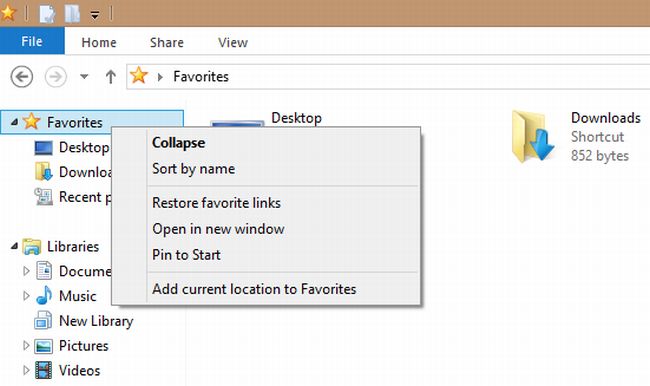Click the Recent places icon in navigation pane
Screen dimensions: 650x386
(44, 197)
